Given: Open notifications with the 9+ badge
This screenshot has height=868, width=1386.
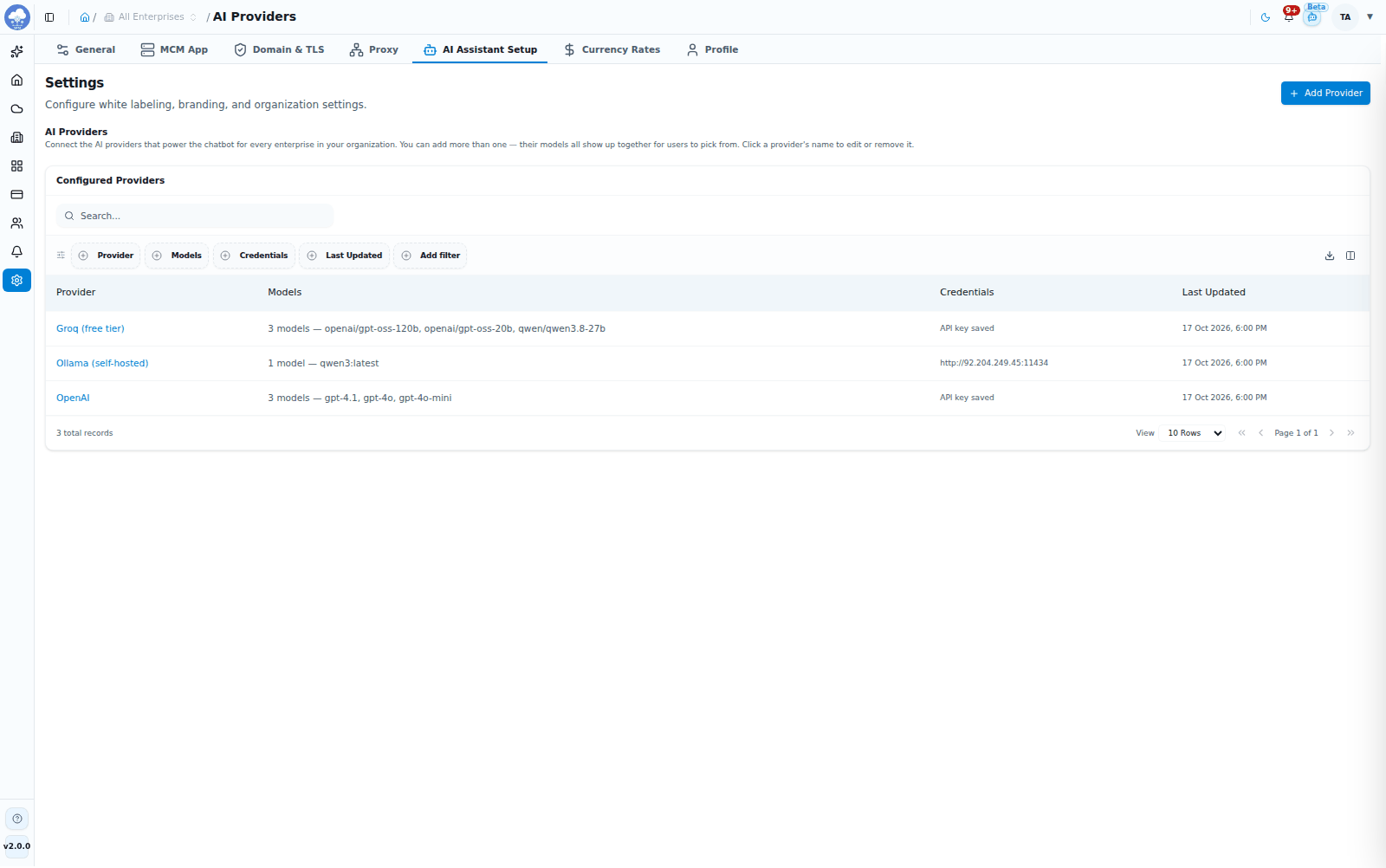Looking at the screenshot, I should coord(1290,16).
